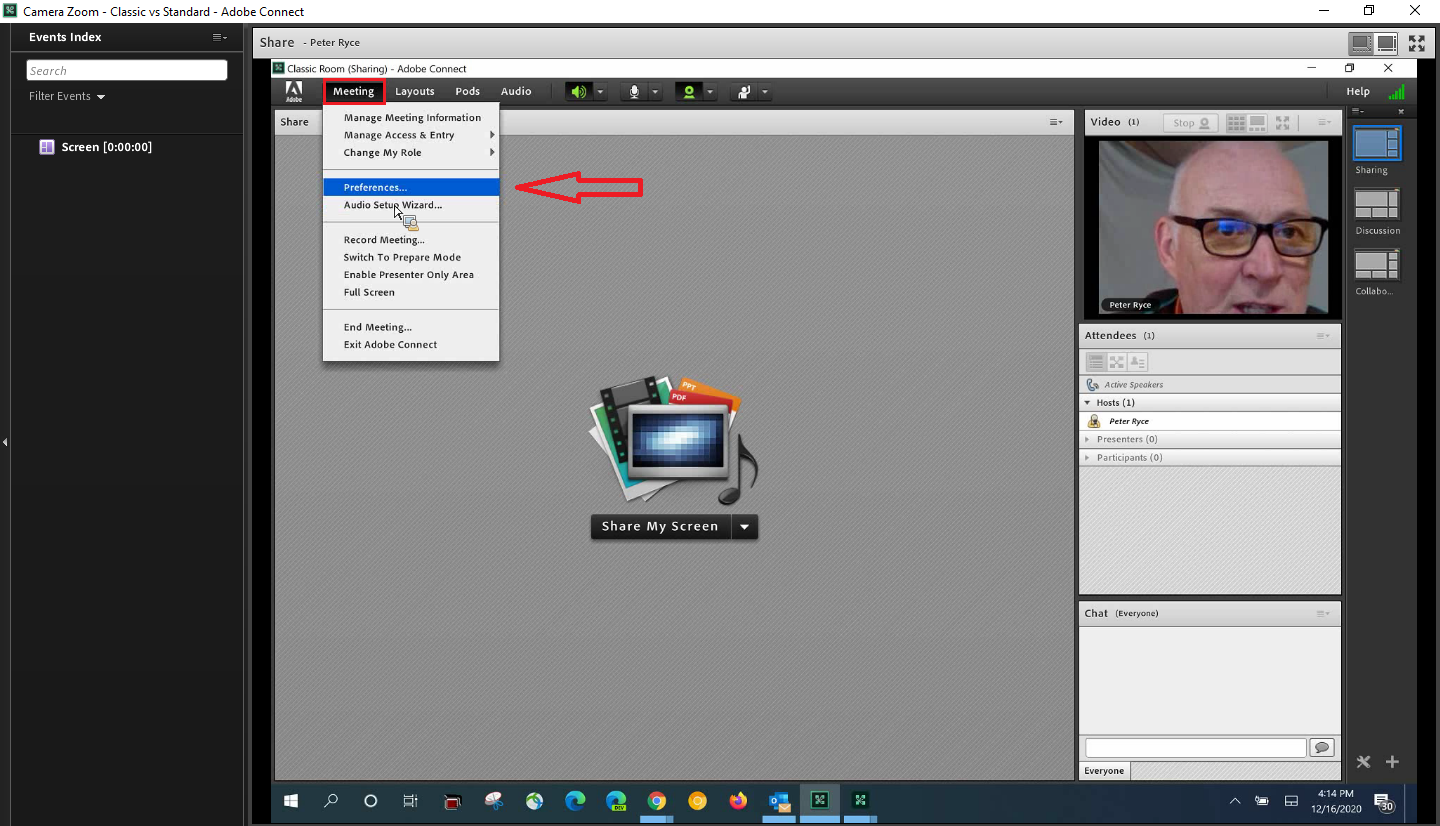The width and height of the screenshot is (1440, 826).
Task: Click the Events Index search field
Action: coord(127,70)
